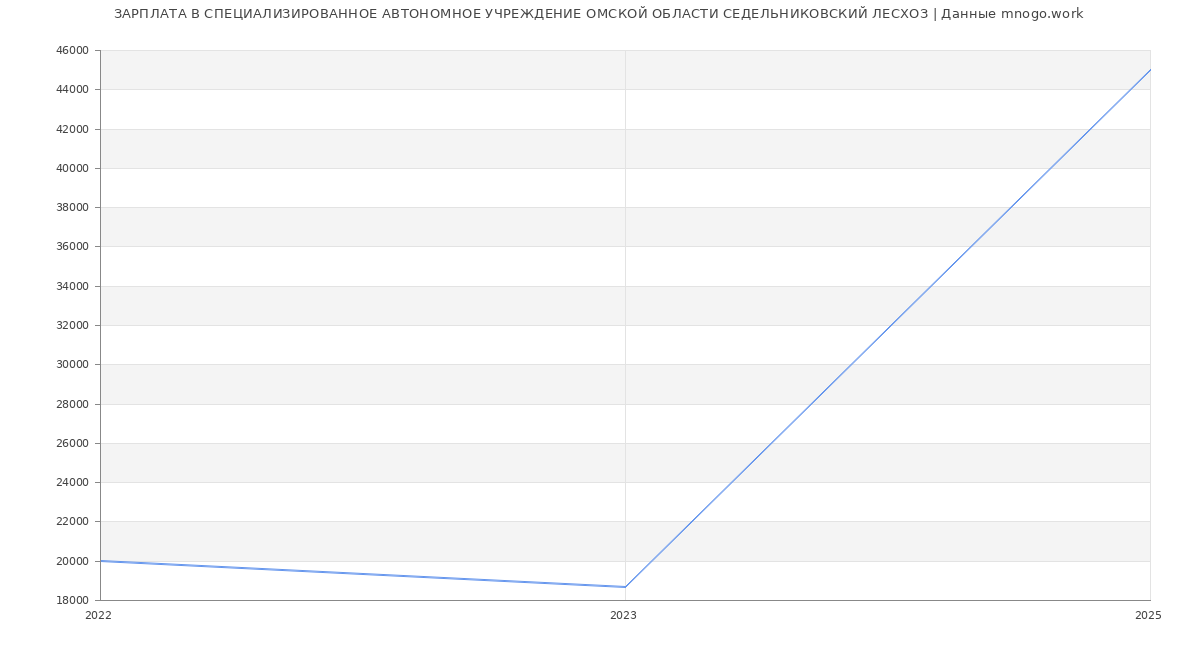This screenshot has height=650, width=1200.
Task: Click the line's lowest point at 2023
Action: tap(625, 587)
